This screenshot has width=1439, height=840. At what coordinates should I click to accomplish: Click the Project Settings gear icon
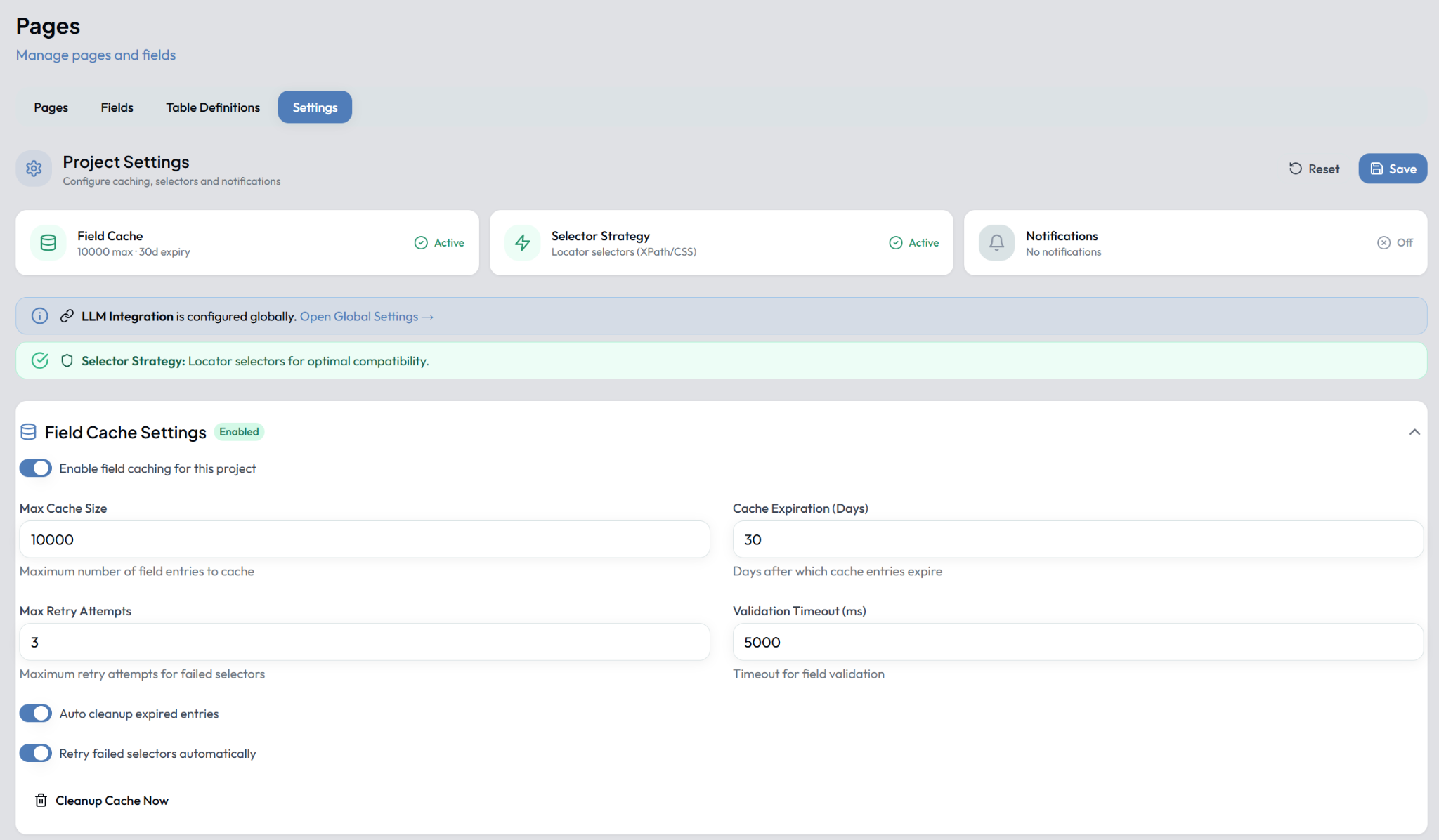pyautogui.click(x=34, y=169)
